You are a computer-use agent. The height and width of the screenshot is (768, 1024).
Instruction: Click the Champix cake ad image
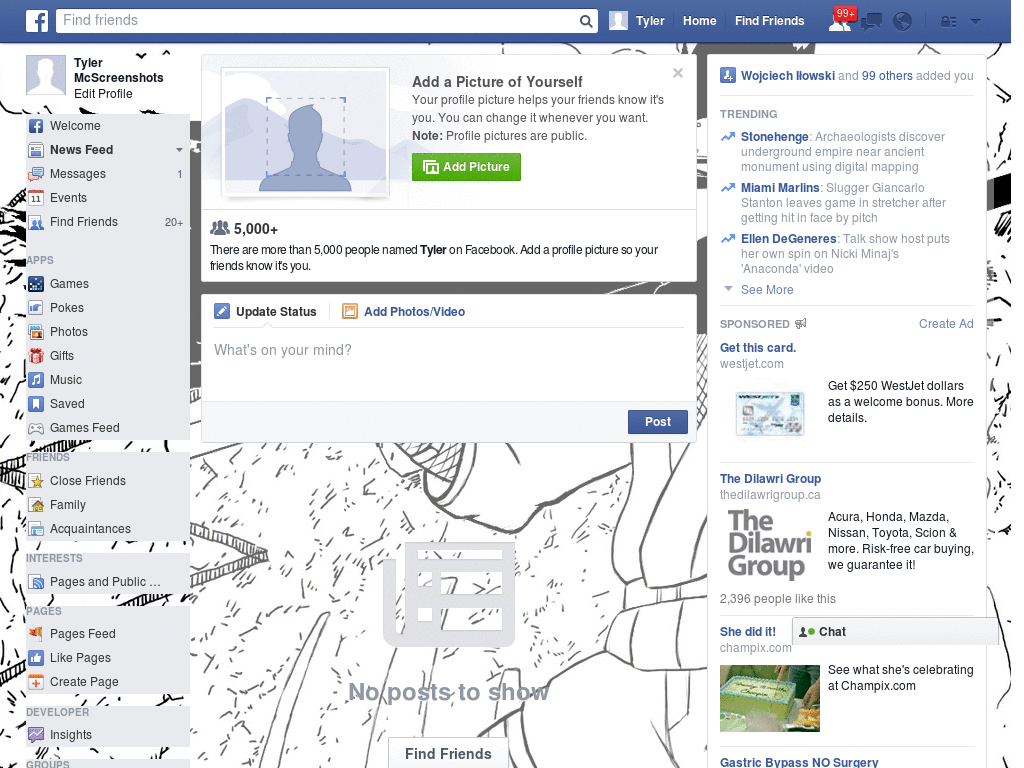pyautogui.click(x=769, y=698)
